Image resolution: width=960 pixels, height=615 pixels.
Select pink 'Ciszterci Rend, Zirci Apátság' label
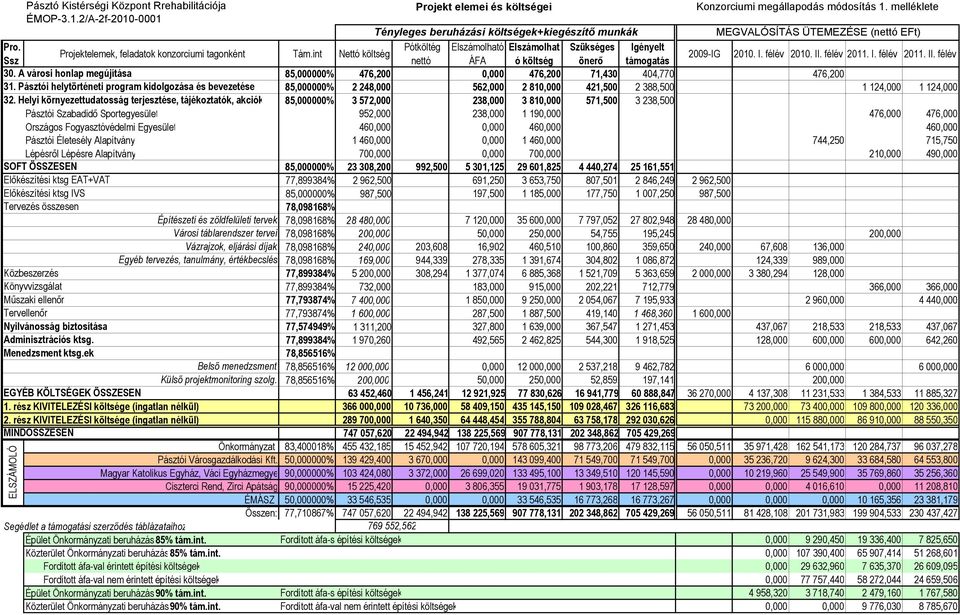point(222,486)
